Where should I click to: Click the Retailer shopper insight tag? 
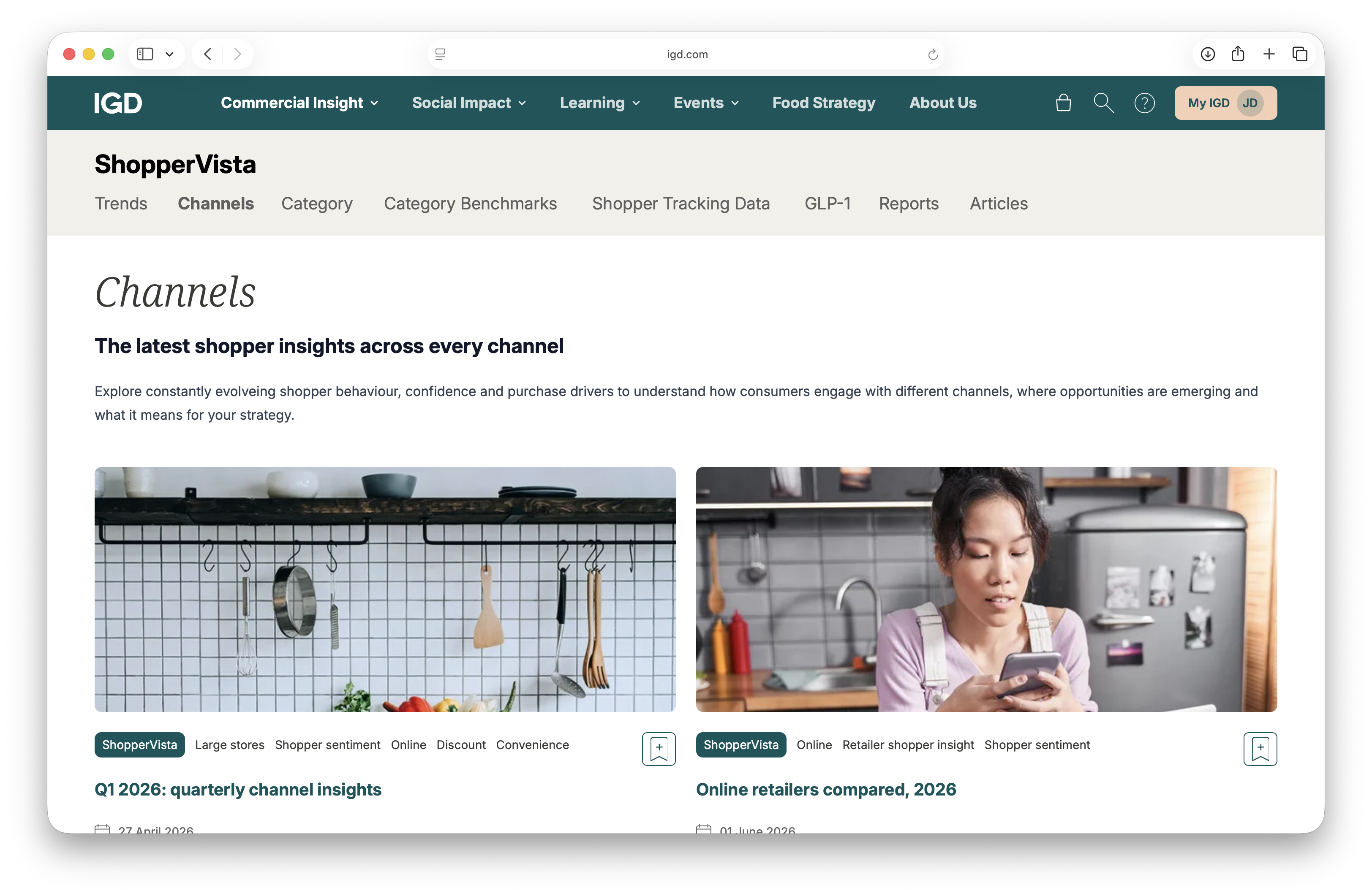click(908, 745)
